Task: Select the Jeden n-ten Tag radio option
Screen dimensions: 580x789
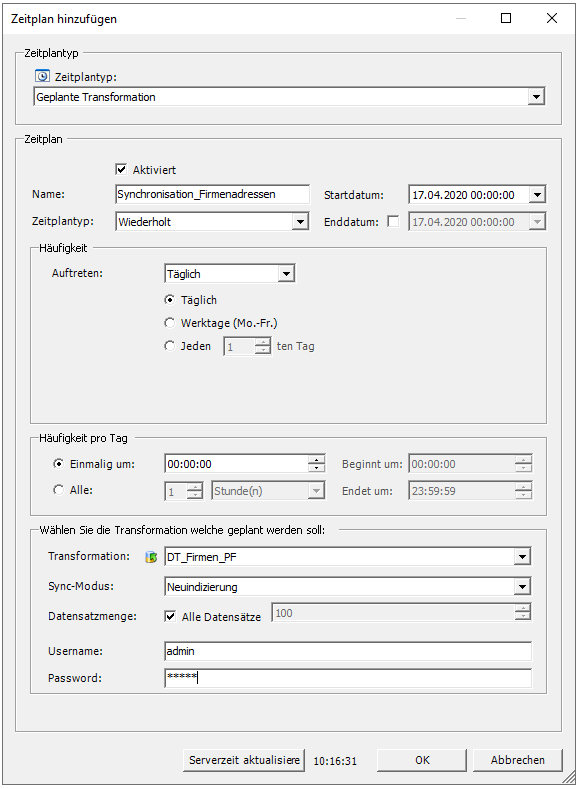Action: coord(170,346)
